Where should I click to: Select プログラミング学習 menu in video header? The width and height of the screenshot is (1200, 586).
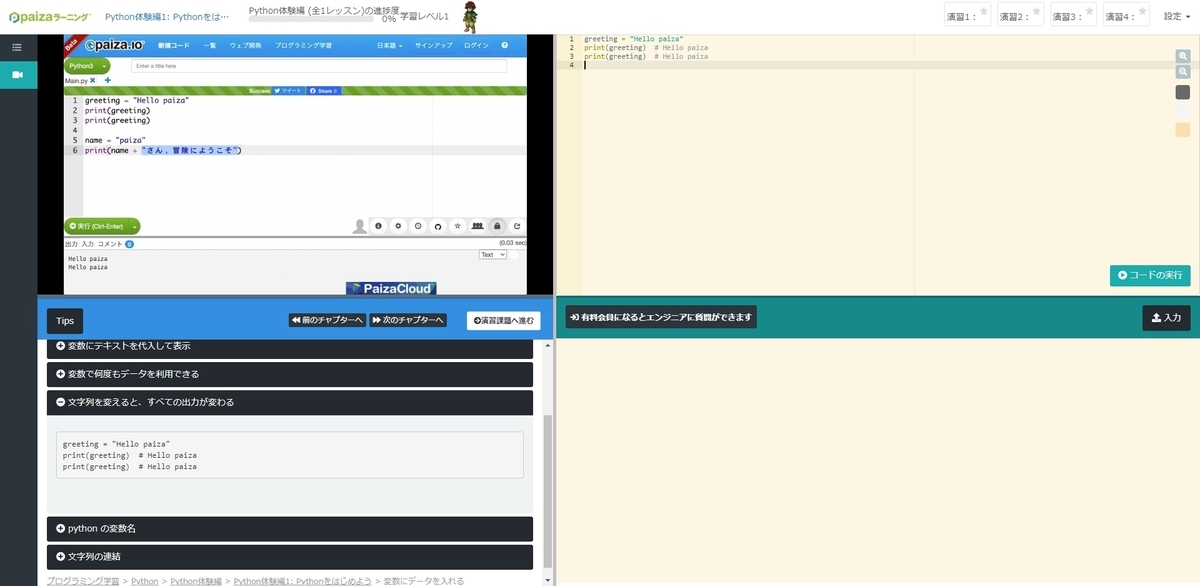[302, 45]
